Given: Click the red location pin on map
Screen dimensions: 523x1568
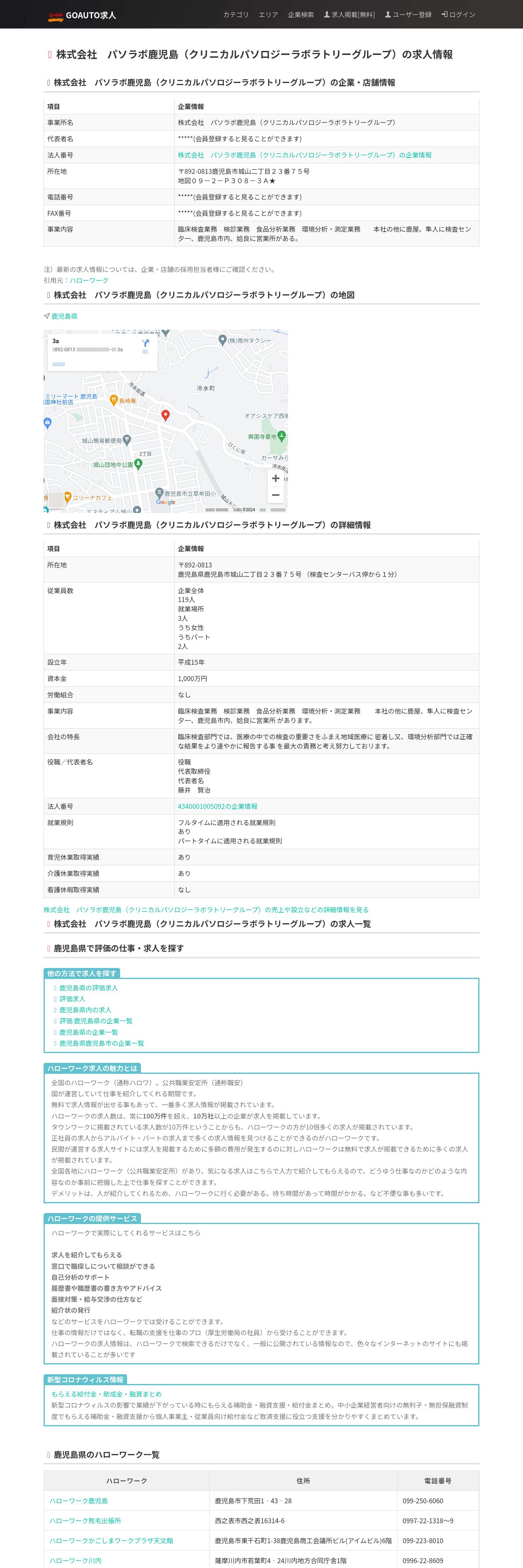Looking at the screenshot, I should (x=165, y=415).
